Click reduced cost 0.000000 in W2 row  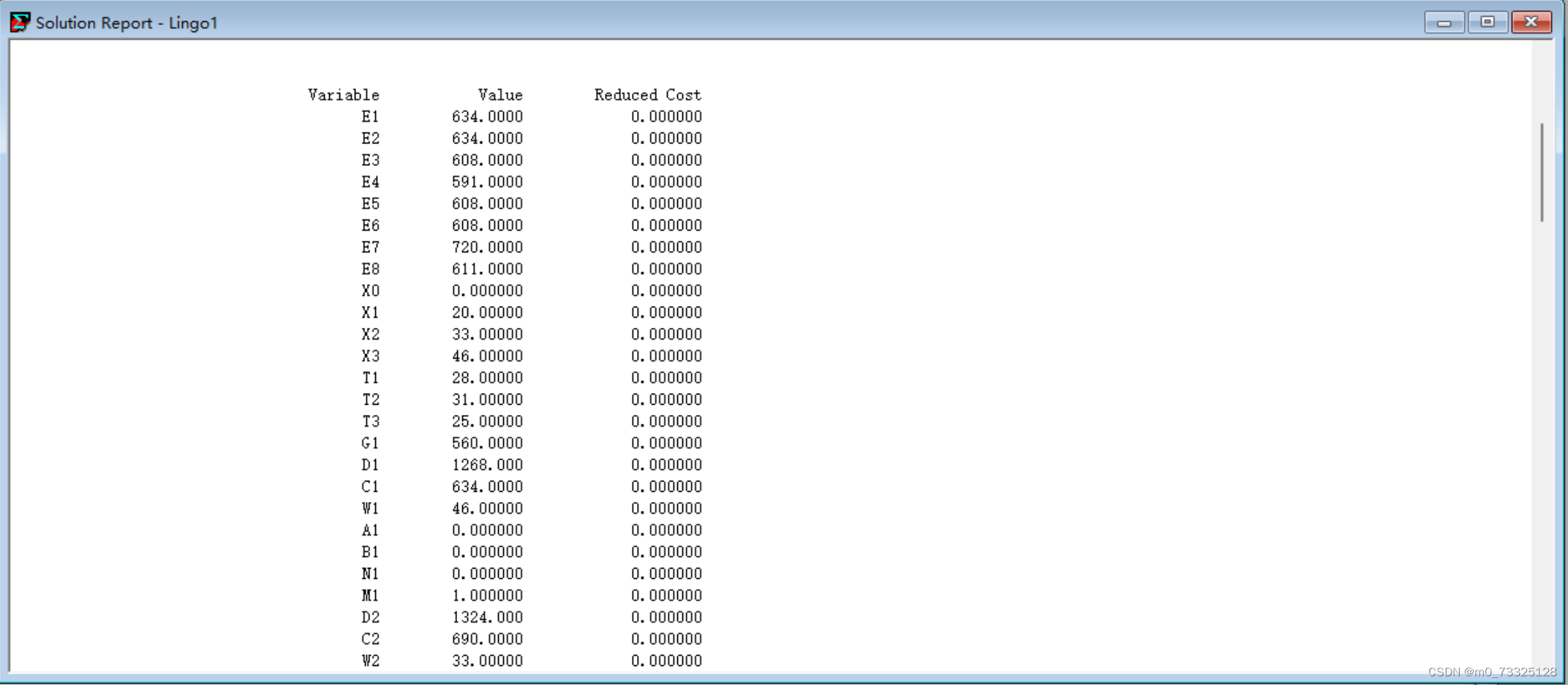click(666, 661)
